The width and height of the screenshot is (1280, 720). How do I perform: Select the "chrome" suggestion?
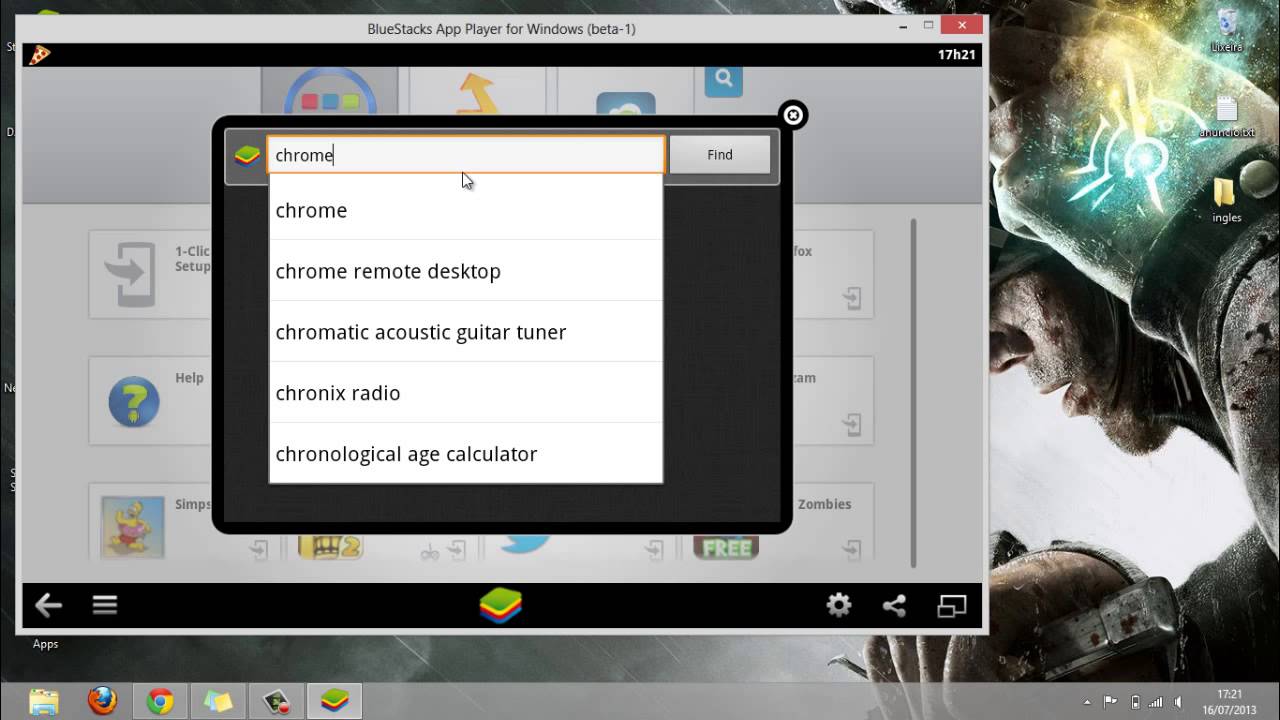click(466, 210)
